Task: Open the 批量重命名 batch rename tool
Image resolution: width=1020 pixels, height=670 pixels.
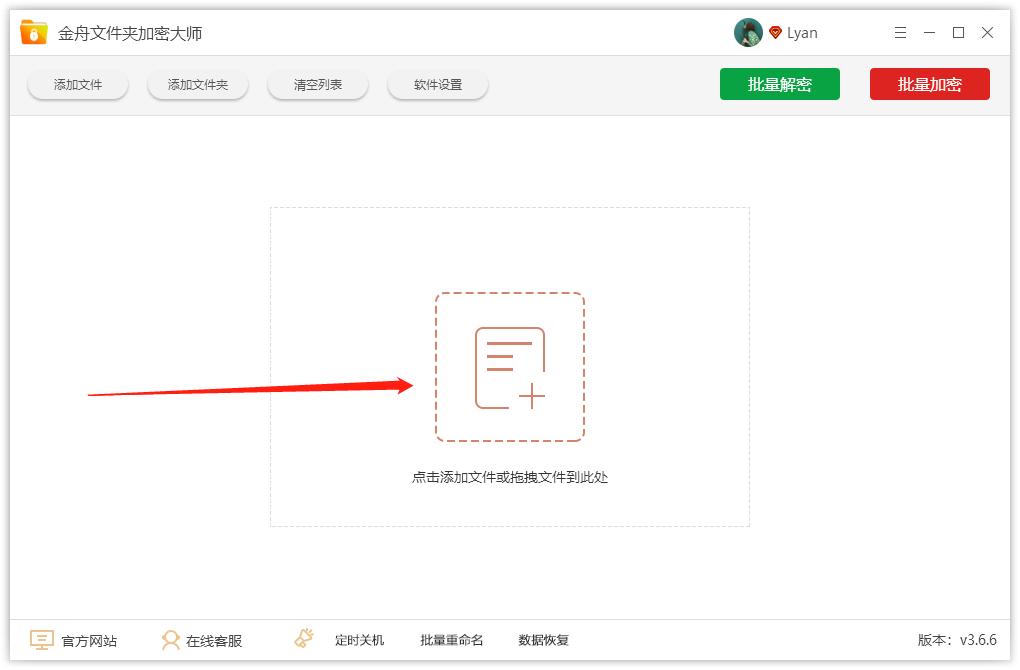Action: (x=451, y=640)
